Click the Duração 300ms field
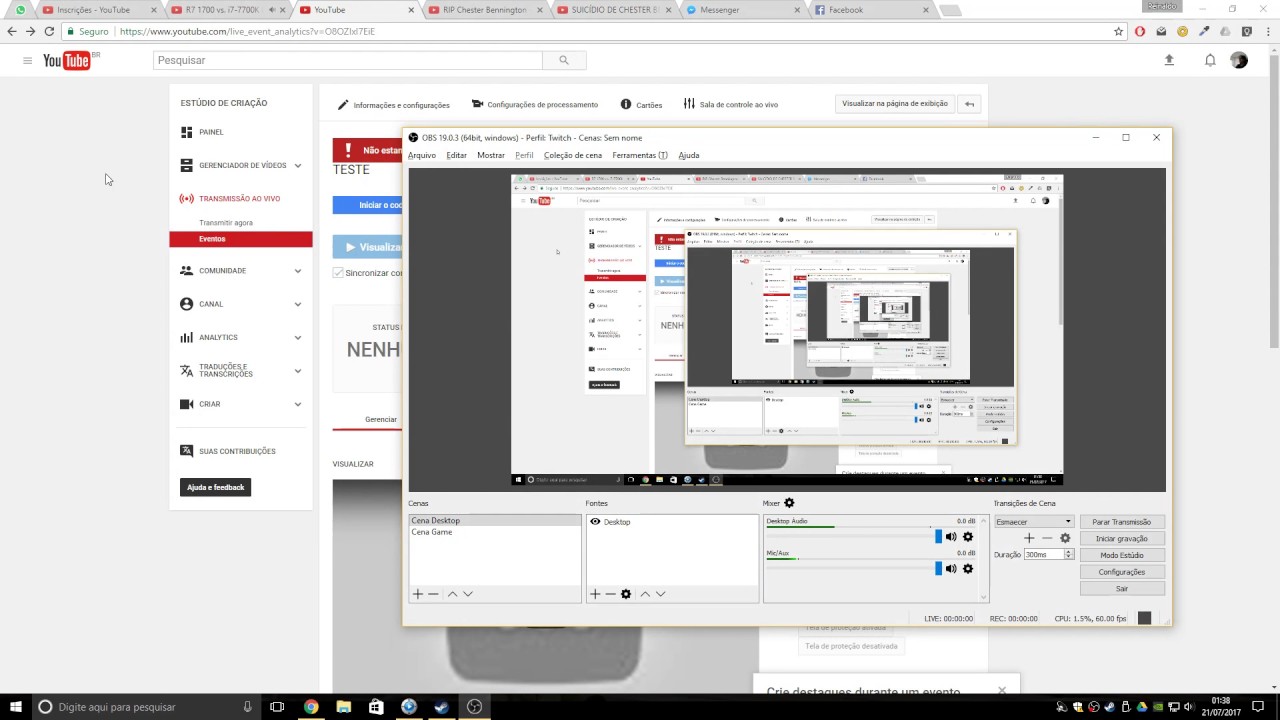Viewport: 1280px width, 720px height. [1044, 554]
